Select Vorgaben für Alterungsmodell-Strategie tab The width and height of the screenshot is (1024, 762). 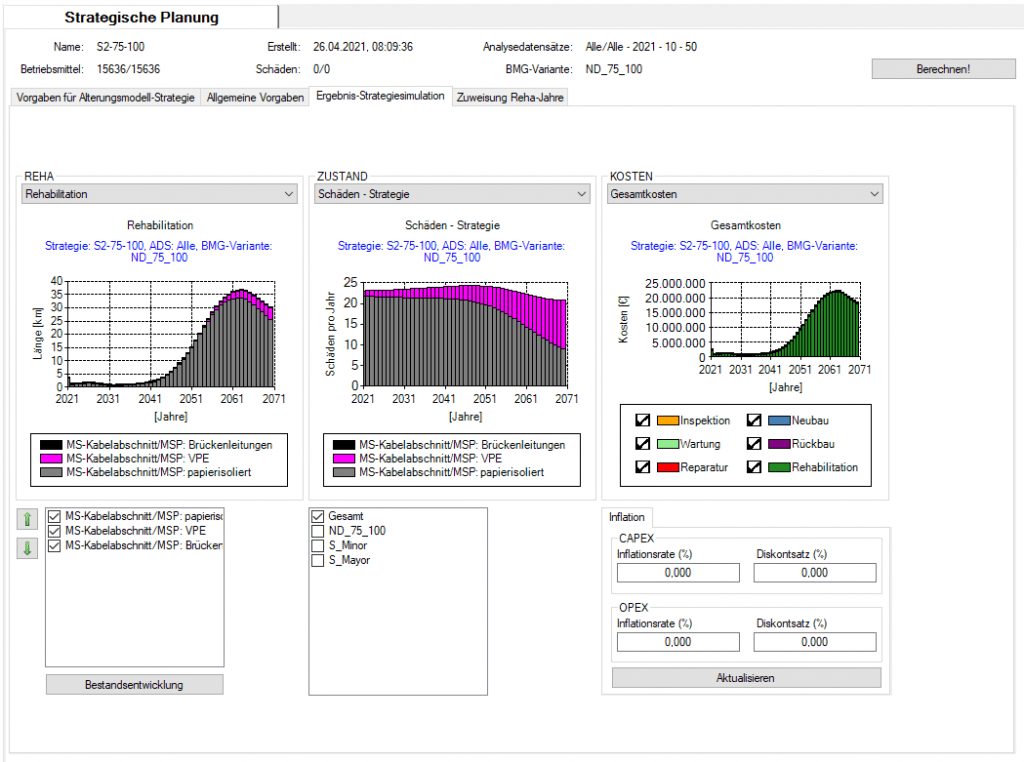click(x=105, y=98)
